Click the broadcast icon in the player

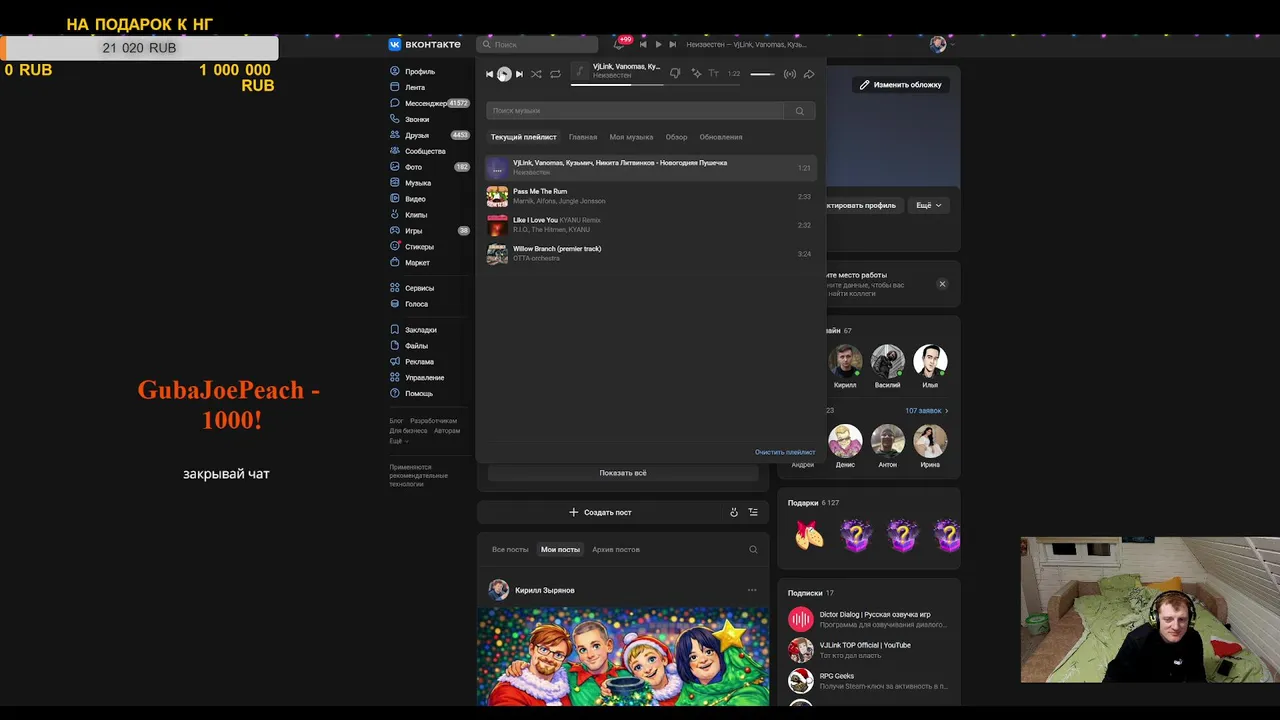790,74
